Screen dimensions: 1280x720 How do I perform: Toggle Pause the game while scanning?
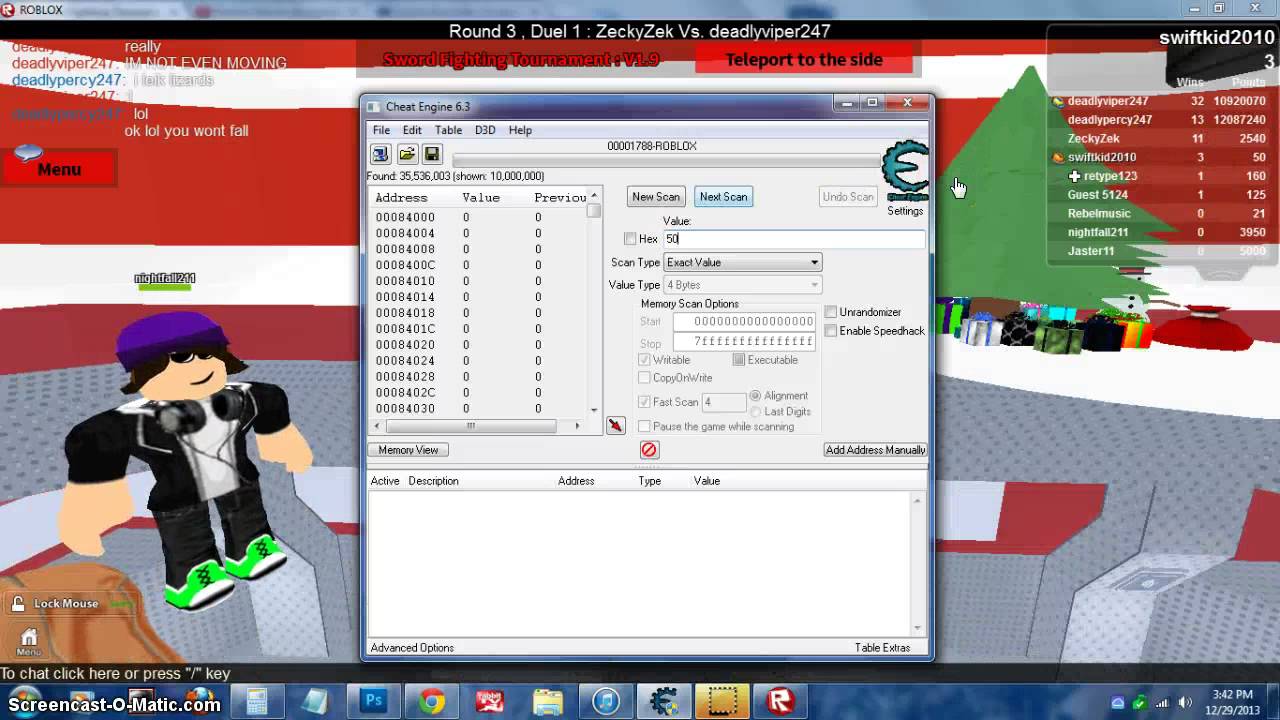click(x=644, y=427)
